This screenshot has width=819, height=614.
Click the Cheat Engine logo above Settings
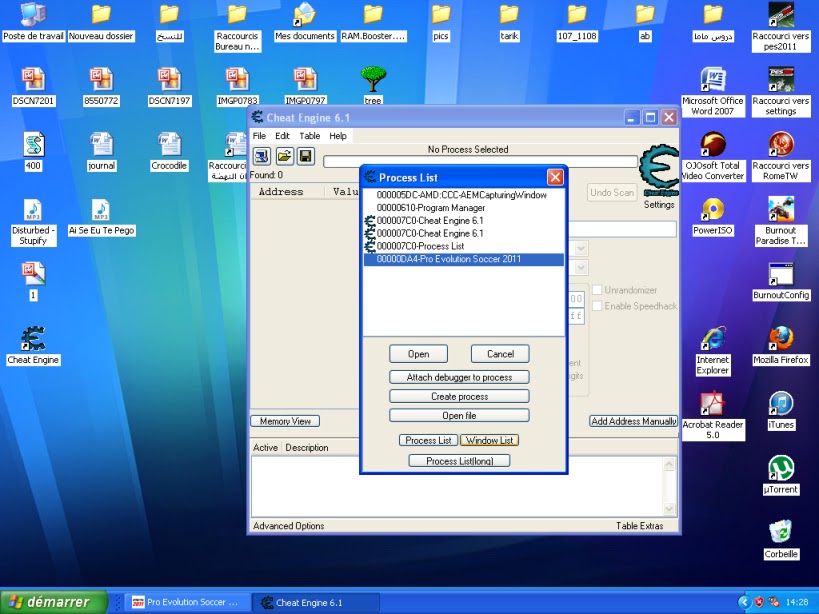(x=659, y=170)
